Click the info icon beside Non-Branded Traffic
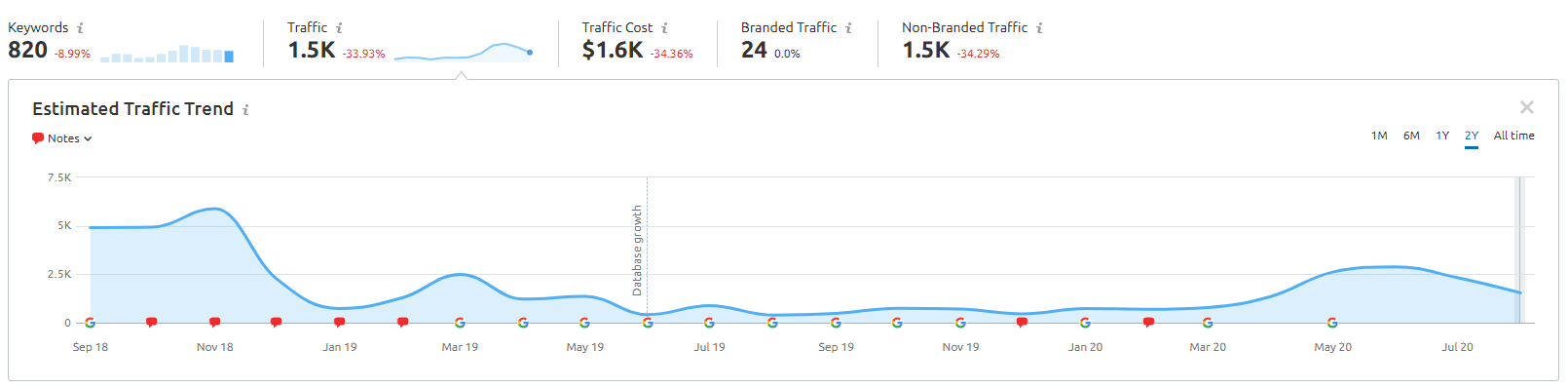Screen dimensions: 1568x388 pyautogui.click(x=1039, y=28)
